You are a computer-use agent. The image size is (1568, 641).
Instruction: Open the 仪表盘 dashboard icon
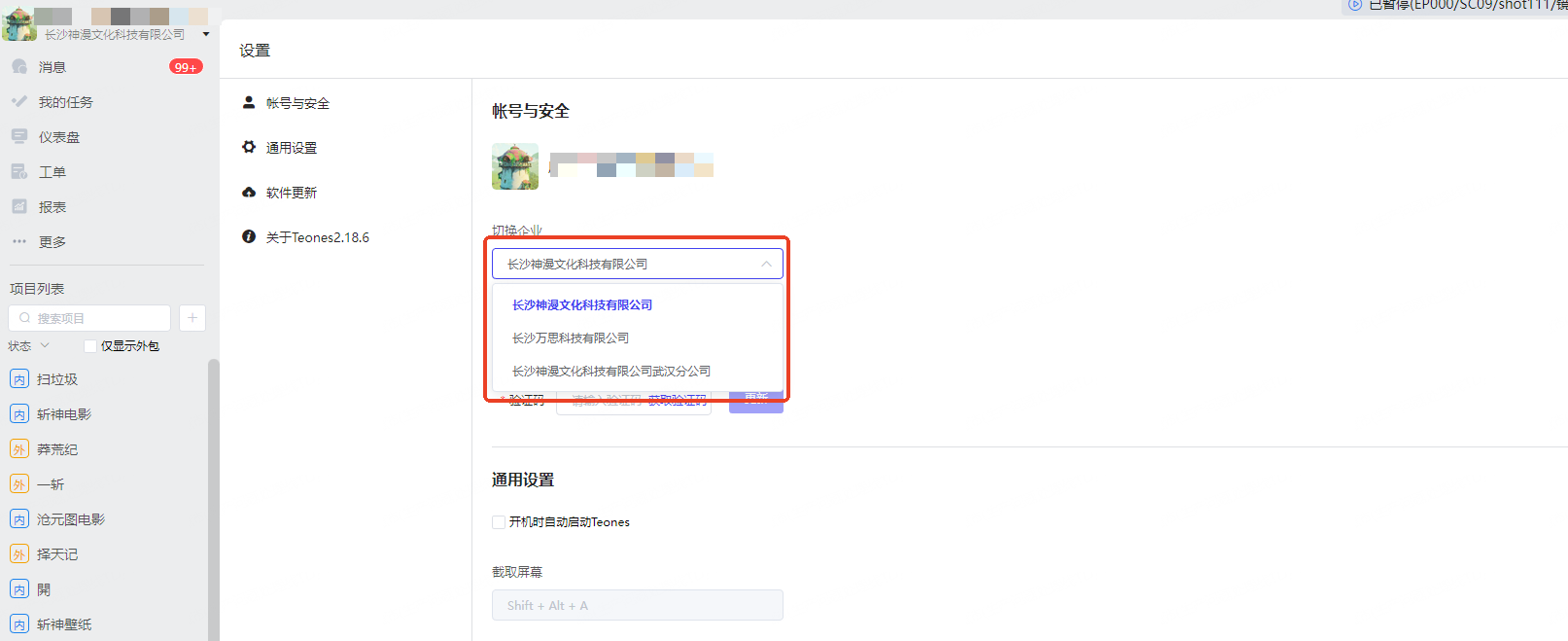pos(19,137)
